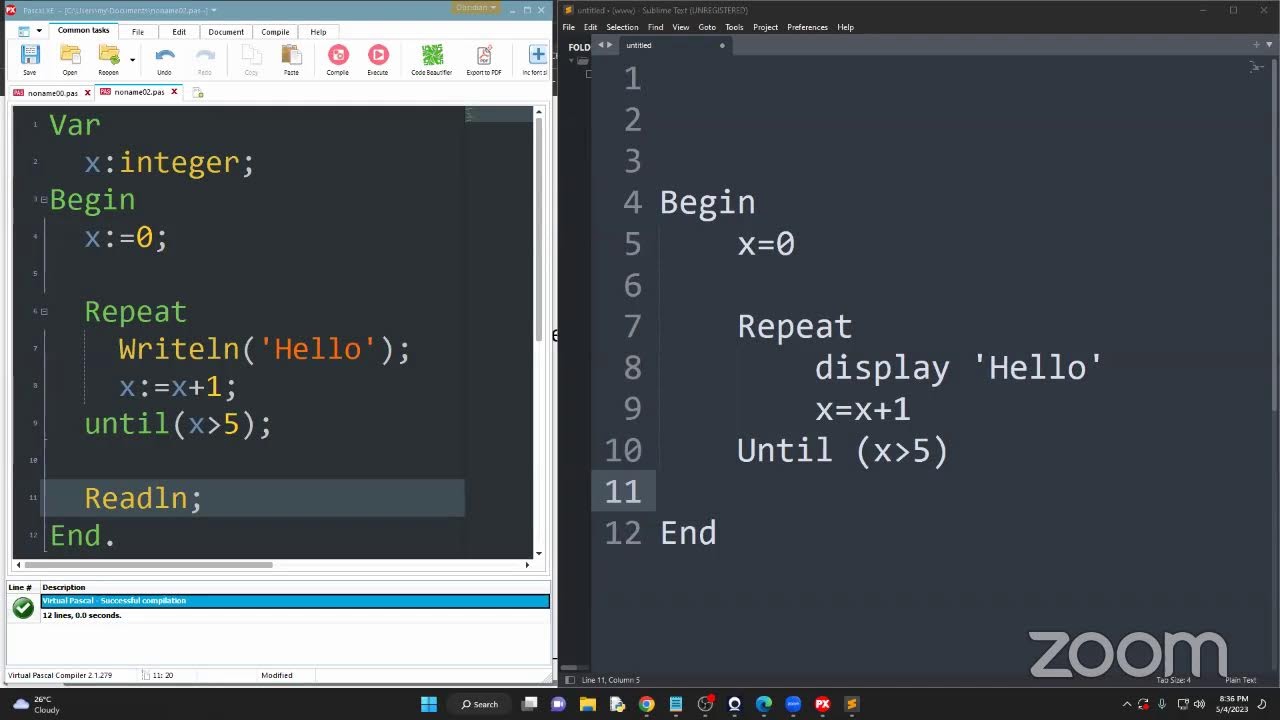
Task: Open the Preferences menu in Sublime Text
Action: coord(807,27)
